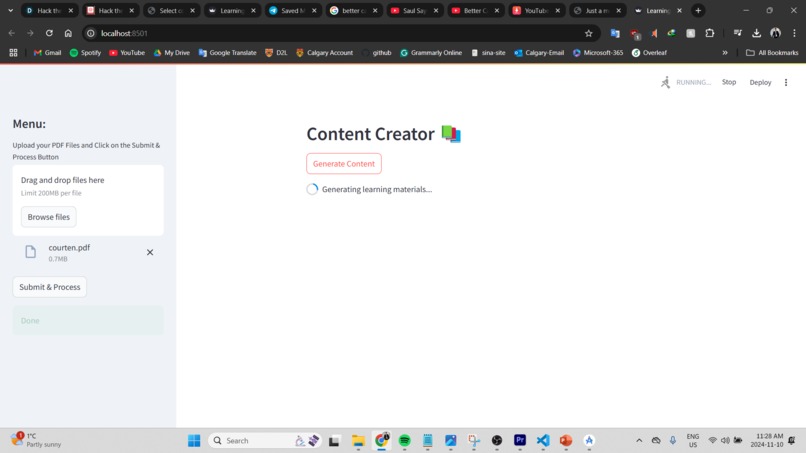The height and width of the screenshot is (453, 806).
Task: Open PowerPoint from the taskbar
Action: tap(566, 441)
